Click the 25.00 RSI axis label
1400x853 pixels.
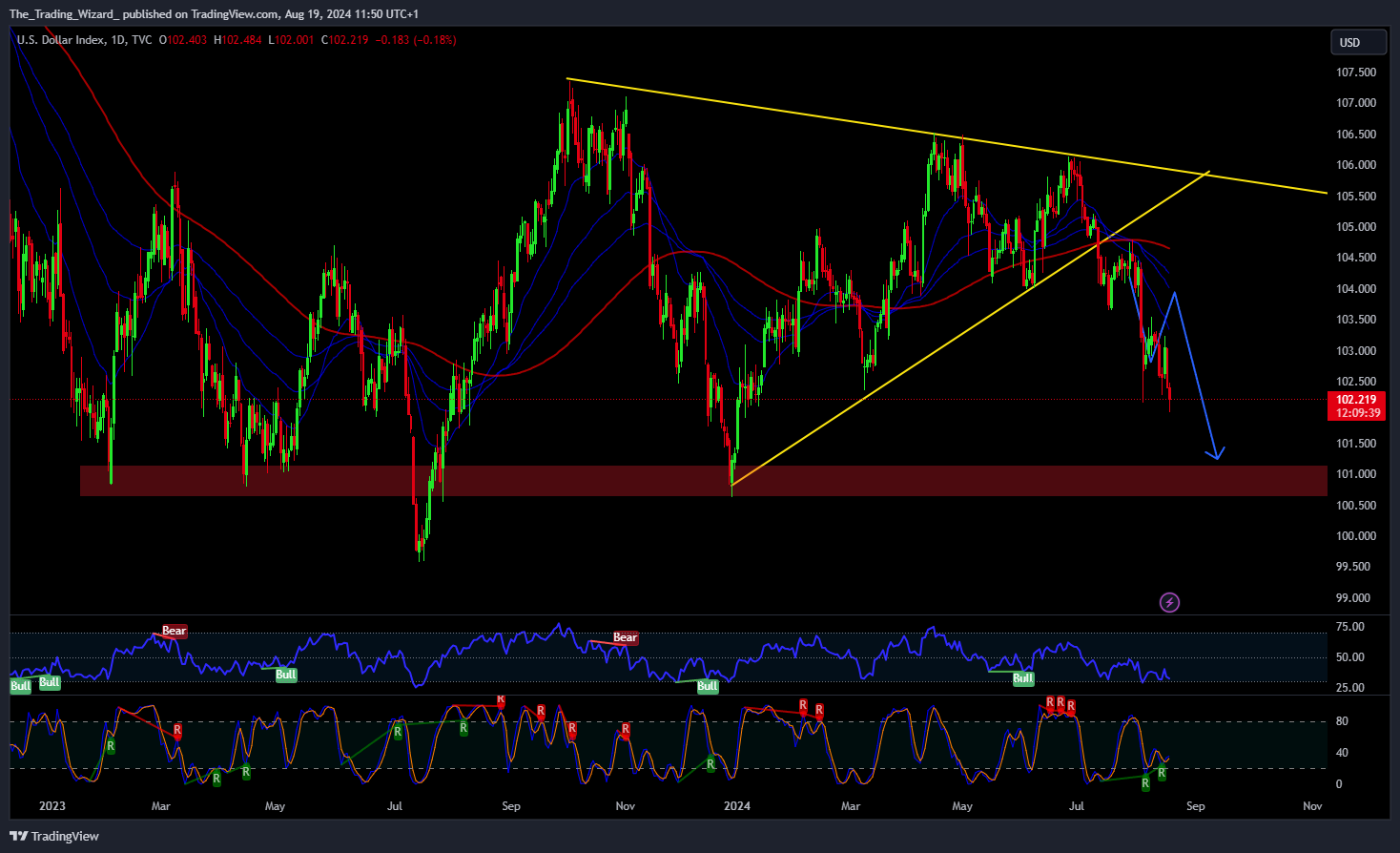tap(1349, 688)
